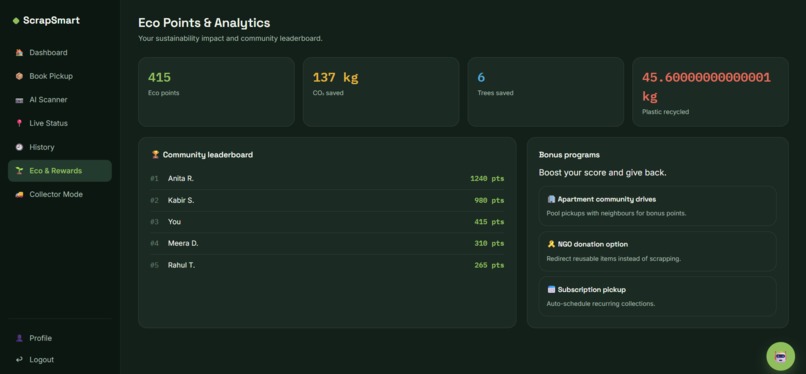This screenshot has height=374, width=806.
Task: Click the building icon for Apartment community drives
Action: 551,199
